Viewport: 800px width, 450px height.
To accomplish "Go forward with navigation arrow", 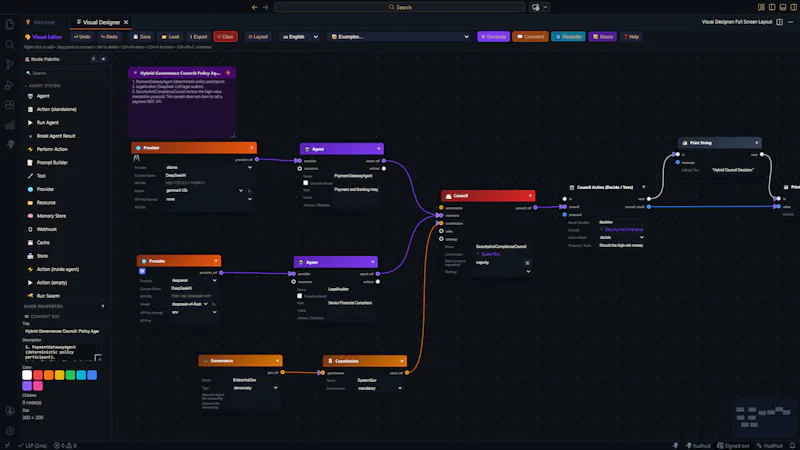I will pos(265,7).
